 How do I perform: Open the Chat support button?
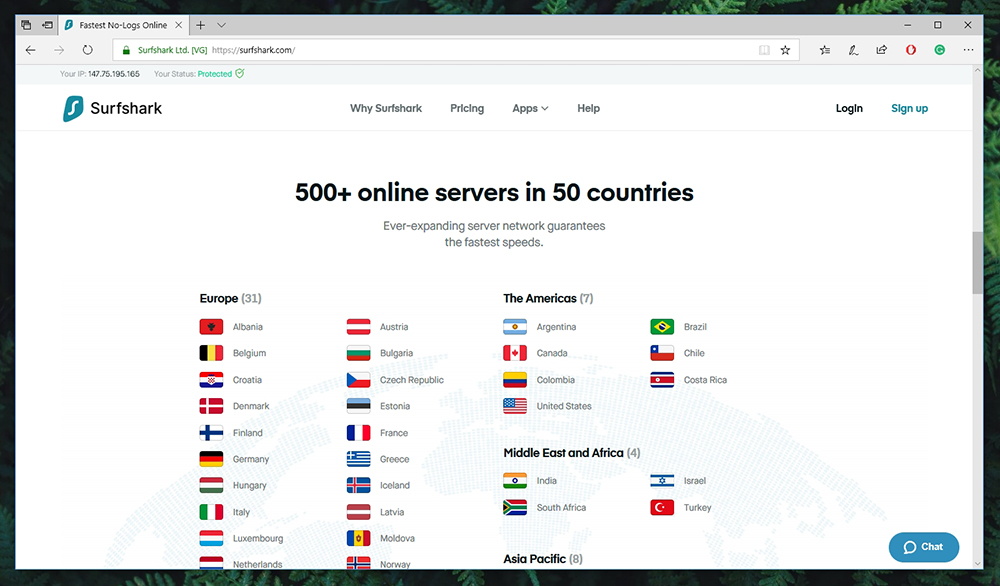[x=923, y=547]
